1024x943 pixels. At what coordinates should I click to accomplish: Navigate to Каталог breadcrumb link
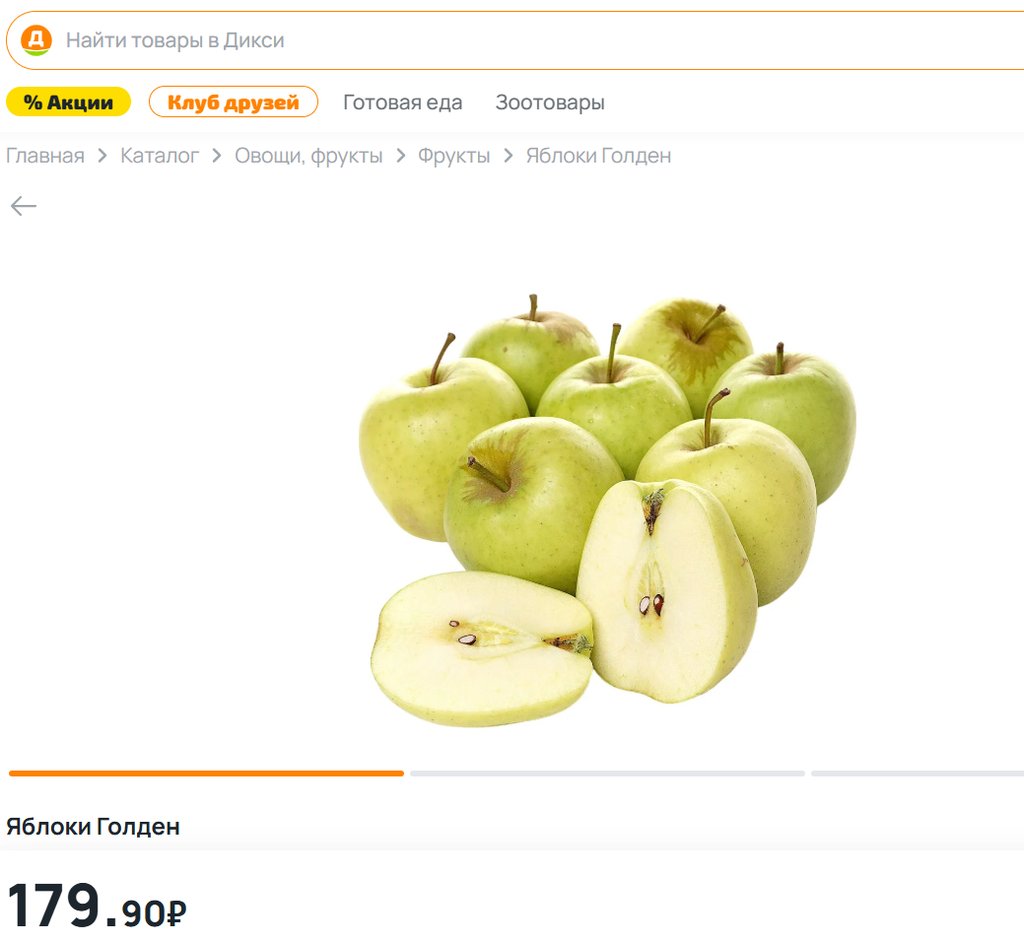click(x=159, y=155)
